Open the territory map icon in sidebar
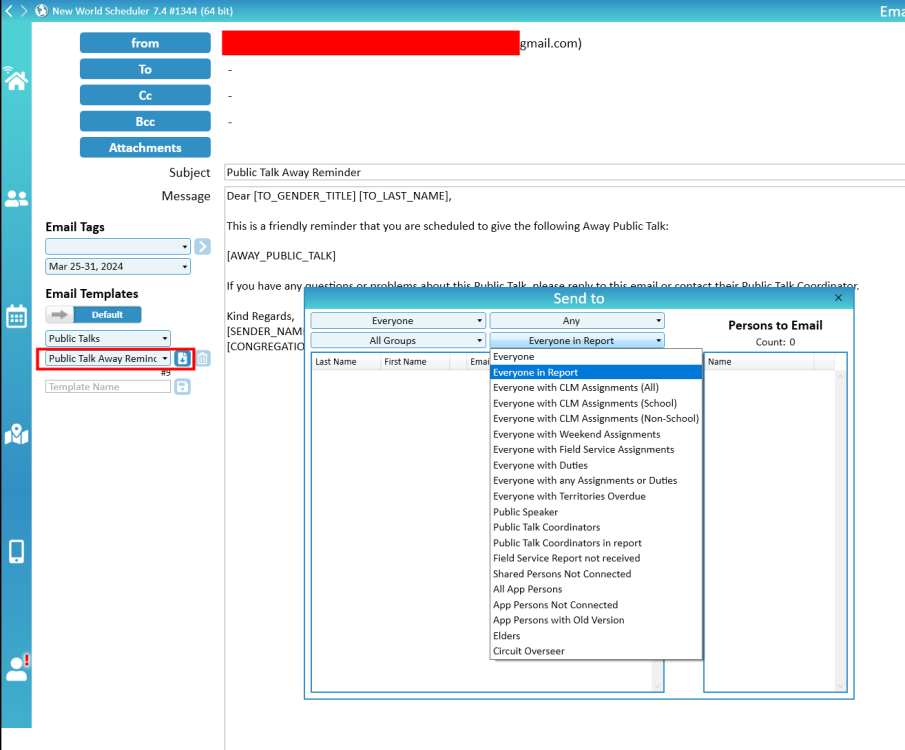 click(16, 434)
